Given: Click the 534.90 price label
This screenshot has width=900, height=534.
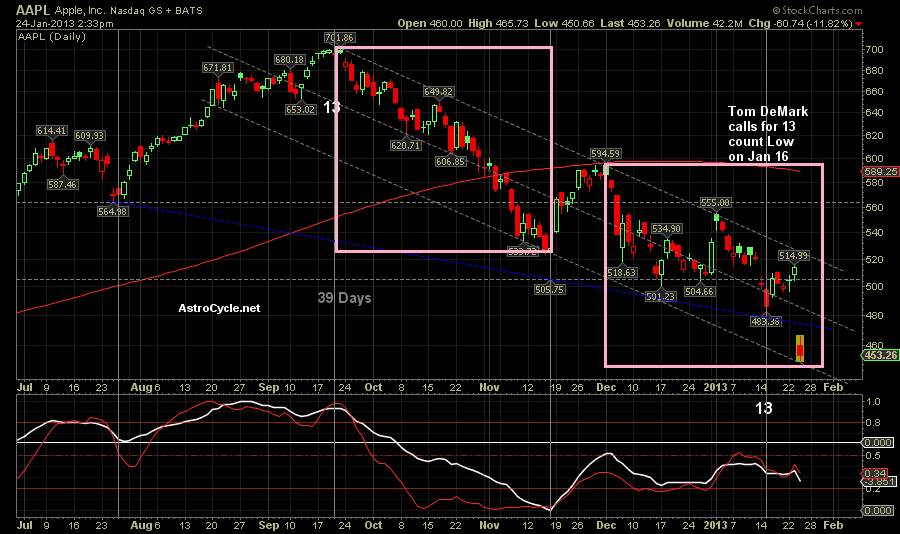Looking at the screenshot, I should coord(666,229).
